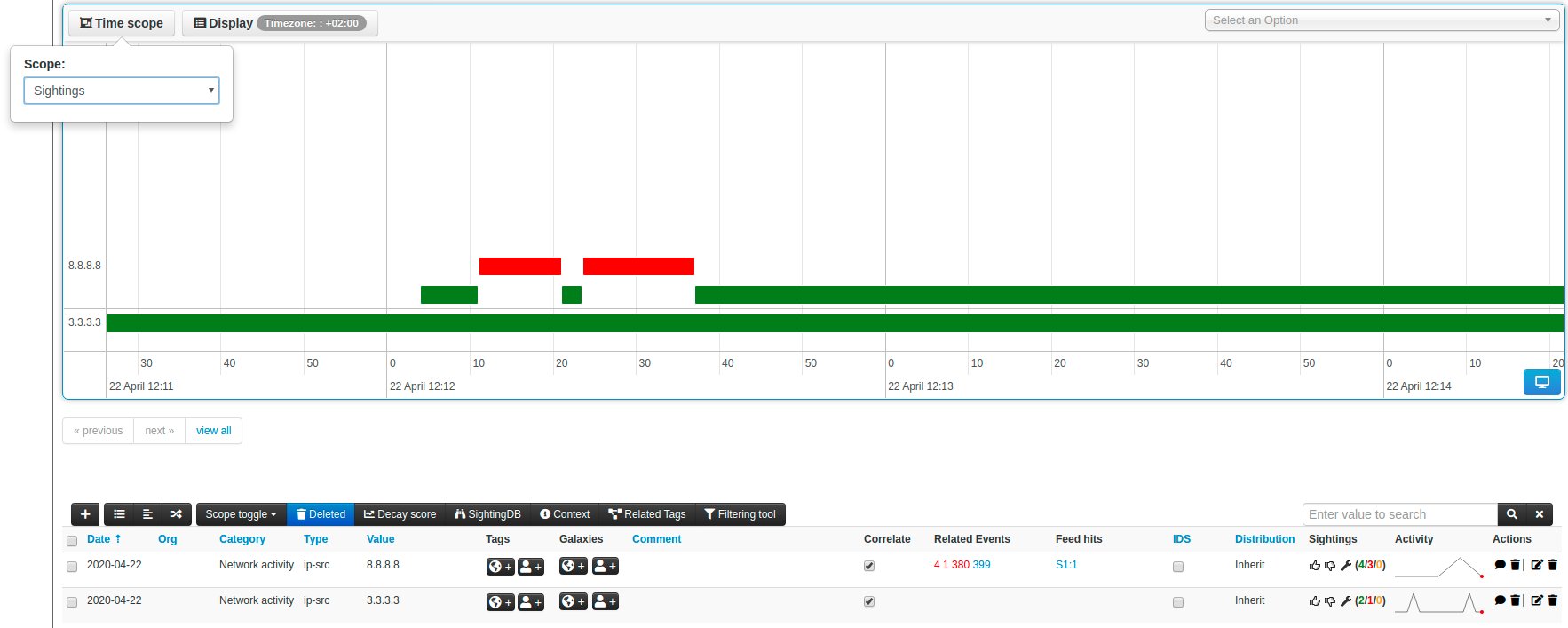Open the Sightings scope dropdown
Image resolution: width=1568 pixels, height=628 pixels.
pos(122,91)
